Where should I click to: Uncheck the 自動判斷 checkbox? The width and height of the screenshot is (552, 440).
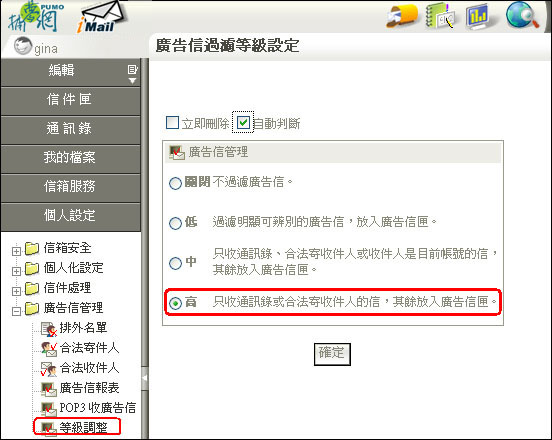243,122
